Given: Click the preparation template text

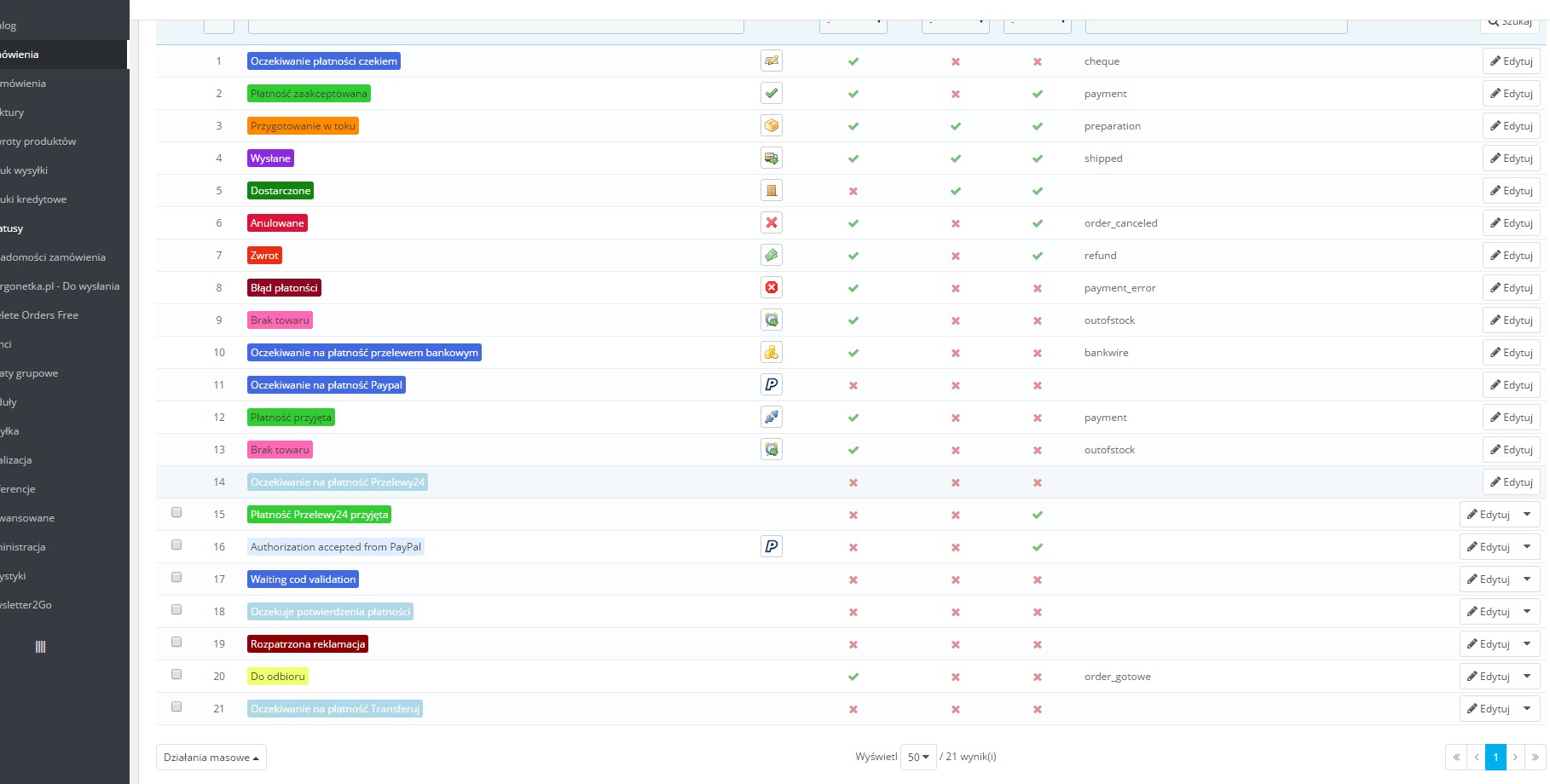Looking at the screenshot, I should click(1113, 126).
